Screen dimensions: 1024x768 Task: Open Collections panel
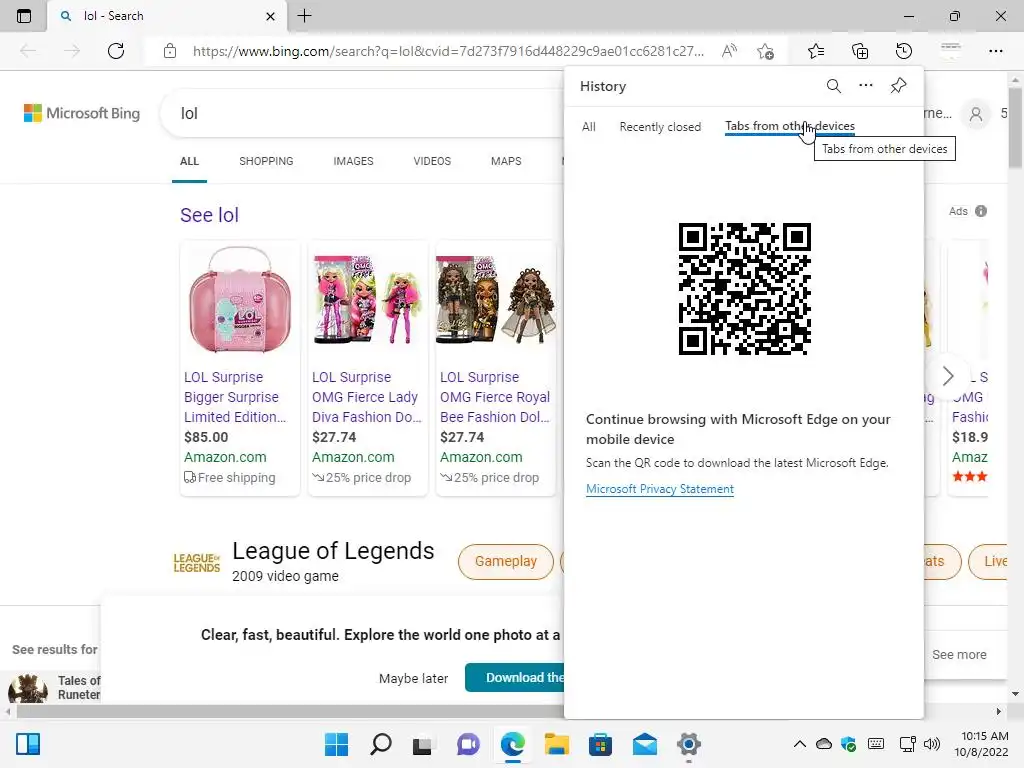click(860, 51)
